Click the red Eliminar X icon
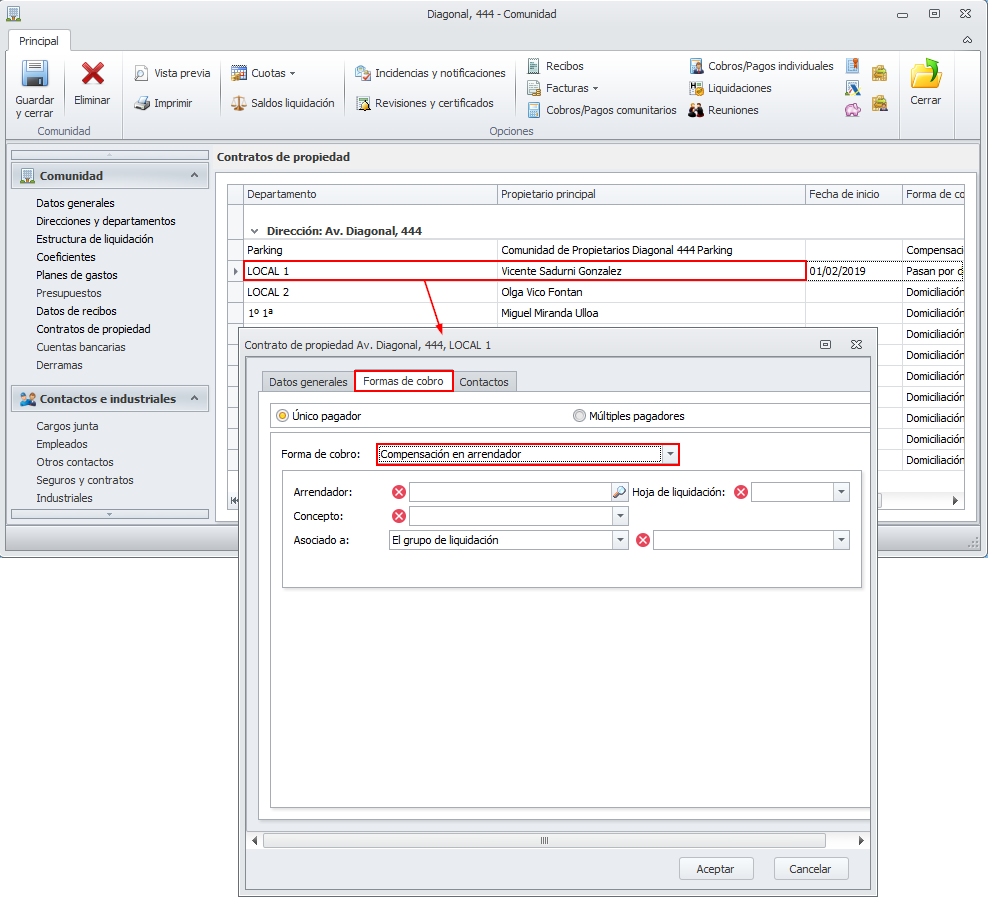 [93, 75]
